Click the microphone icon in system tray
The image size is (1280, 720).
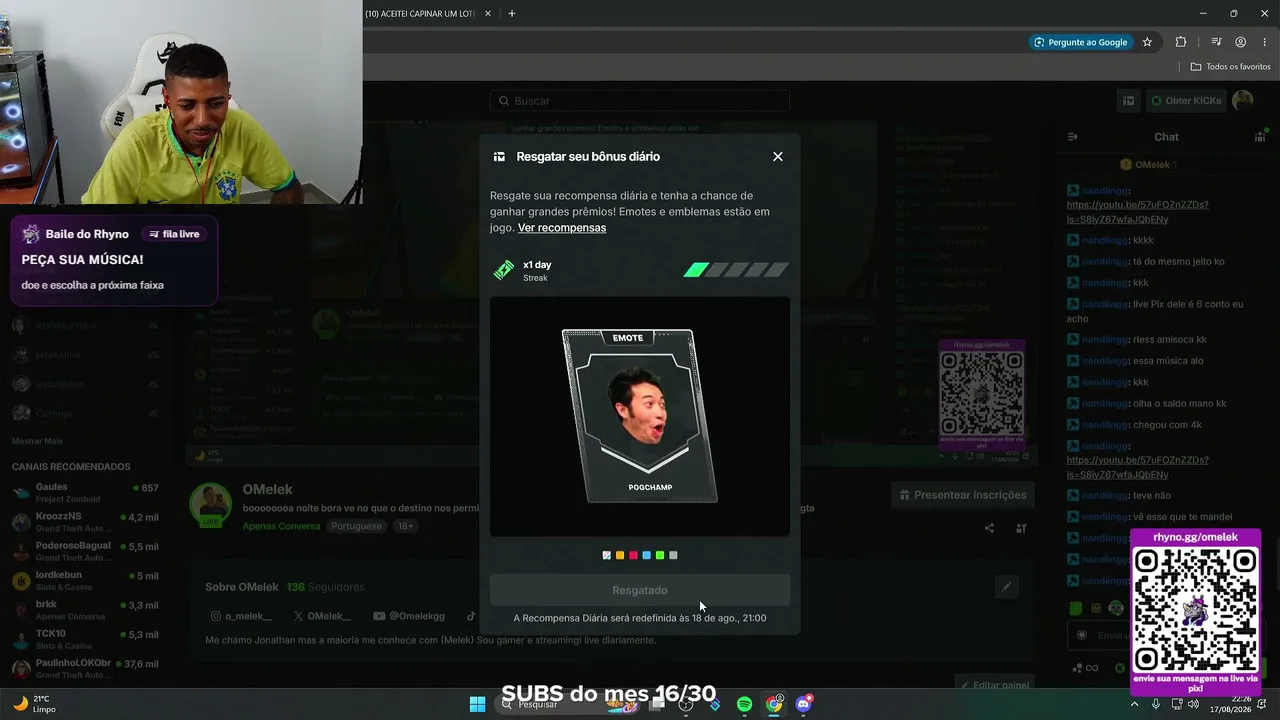1156,704
